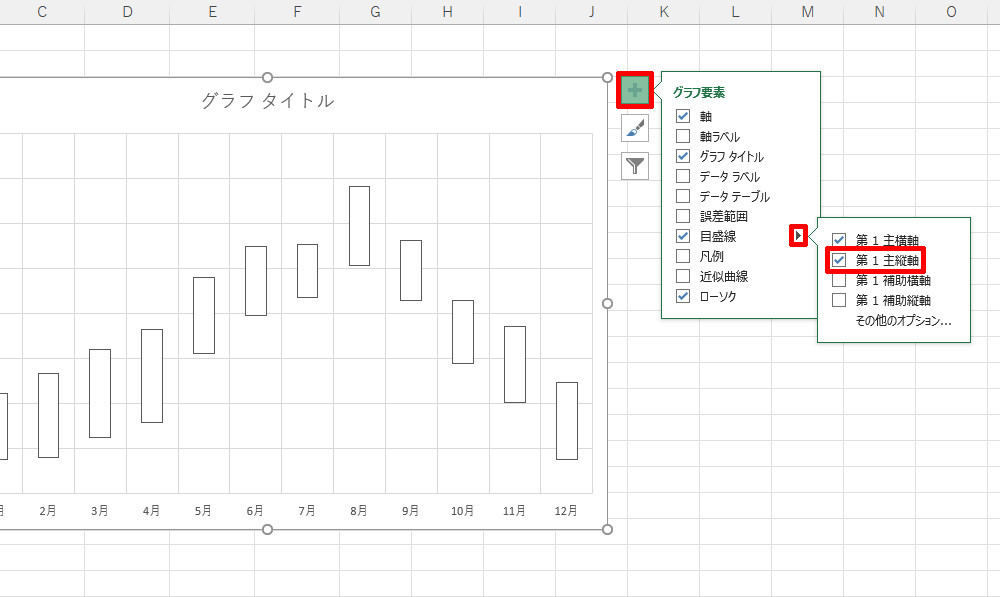Click the 11月 axis label
The width and height of the screenshot is (1000, 597).
click(x=514, y=510)
